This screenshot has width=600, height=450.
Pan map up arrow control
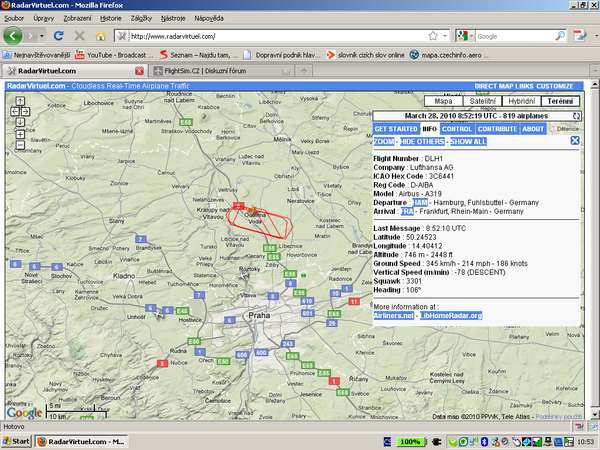[20, 101]
